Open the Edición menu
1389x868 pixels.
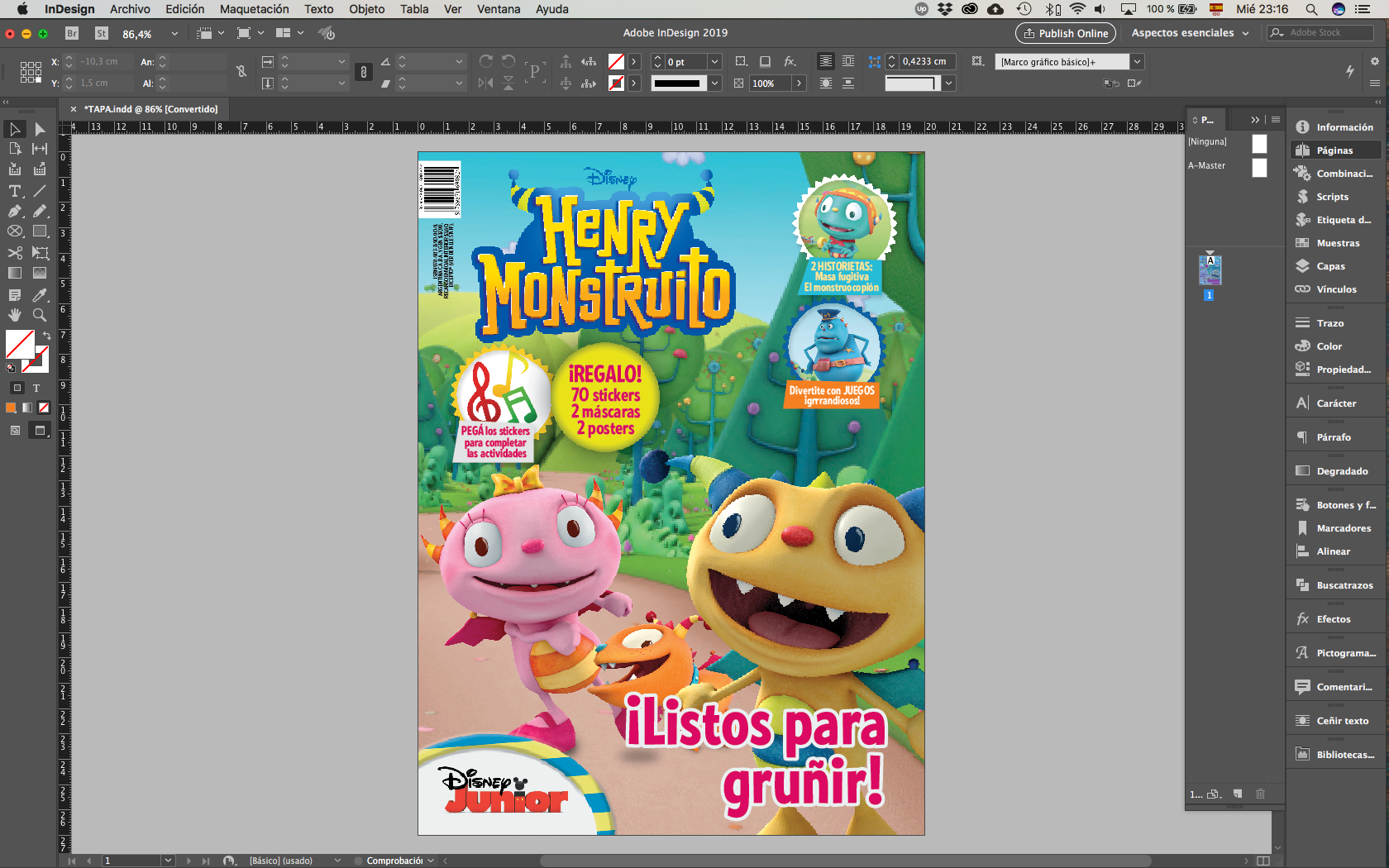[x=184, y=9]
